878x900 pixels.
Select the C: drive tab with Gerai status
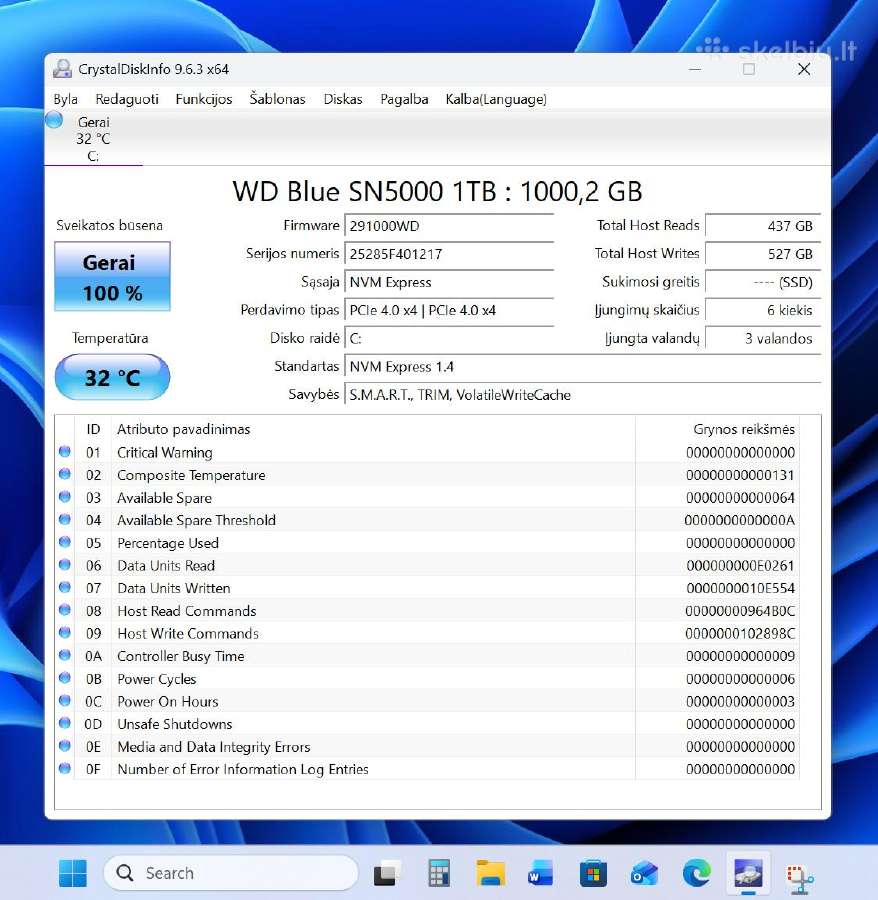(93, 138)
